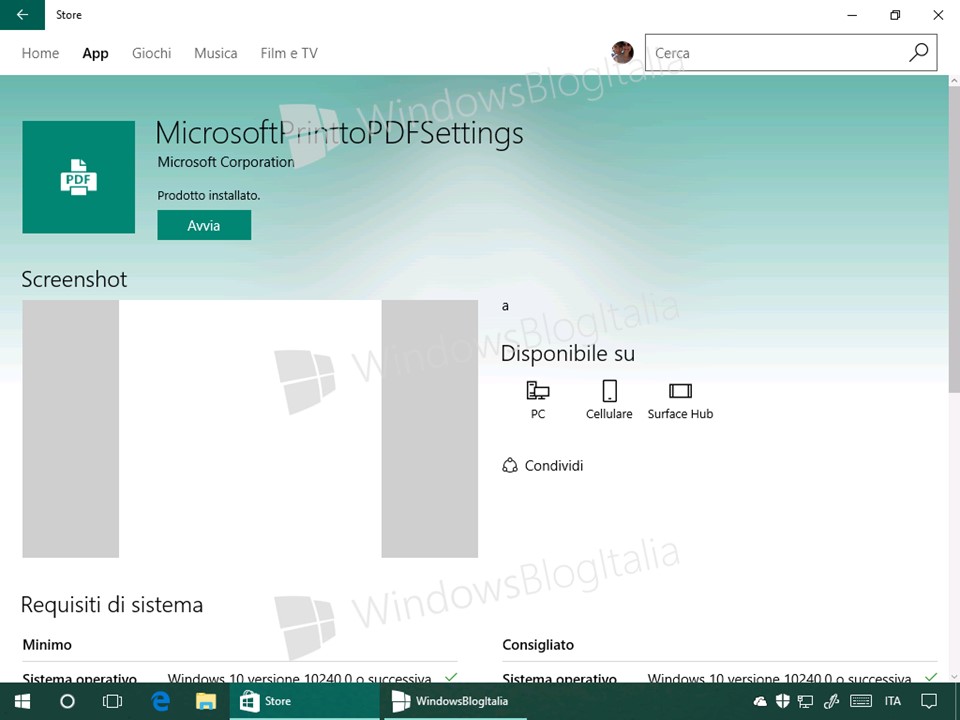Click the Surface Hub device icon

680,391
